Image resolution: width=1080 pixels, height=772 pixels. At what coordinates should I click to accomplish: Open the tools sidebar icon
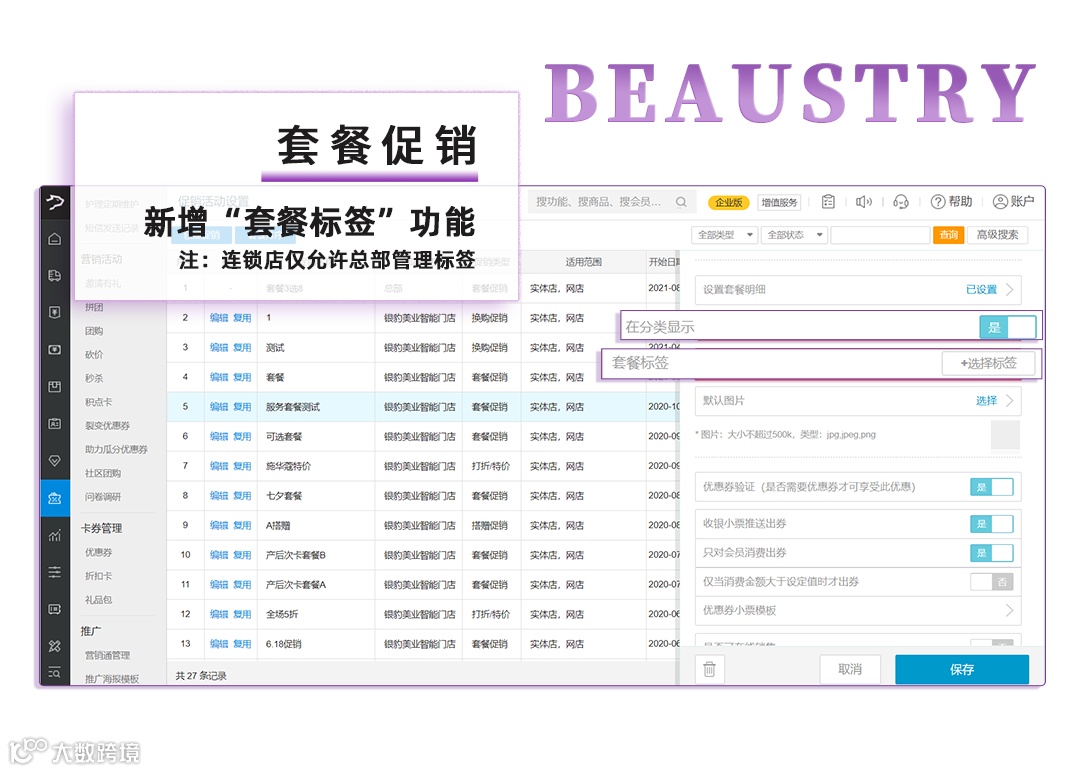tap(54, 646)
